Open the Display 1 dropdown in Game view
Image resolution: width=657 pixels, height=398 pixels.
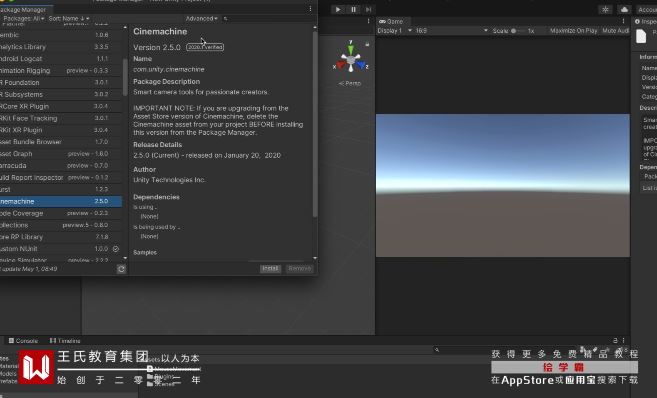(x=394, y=31)
